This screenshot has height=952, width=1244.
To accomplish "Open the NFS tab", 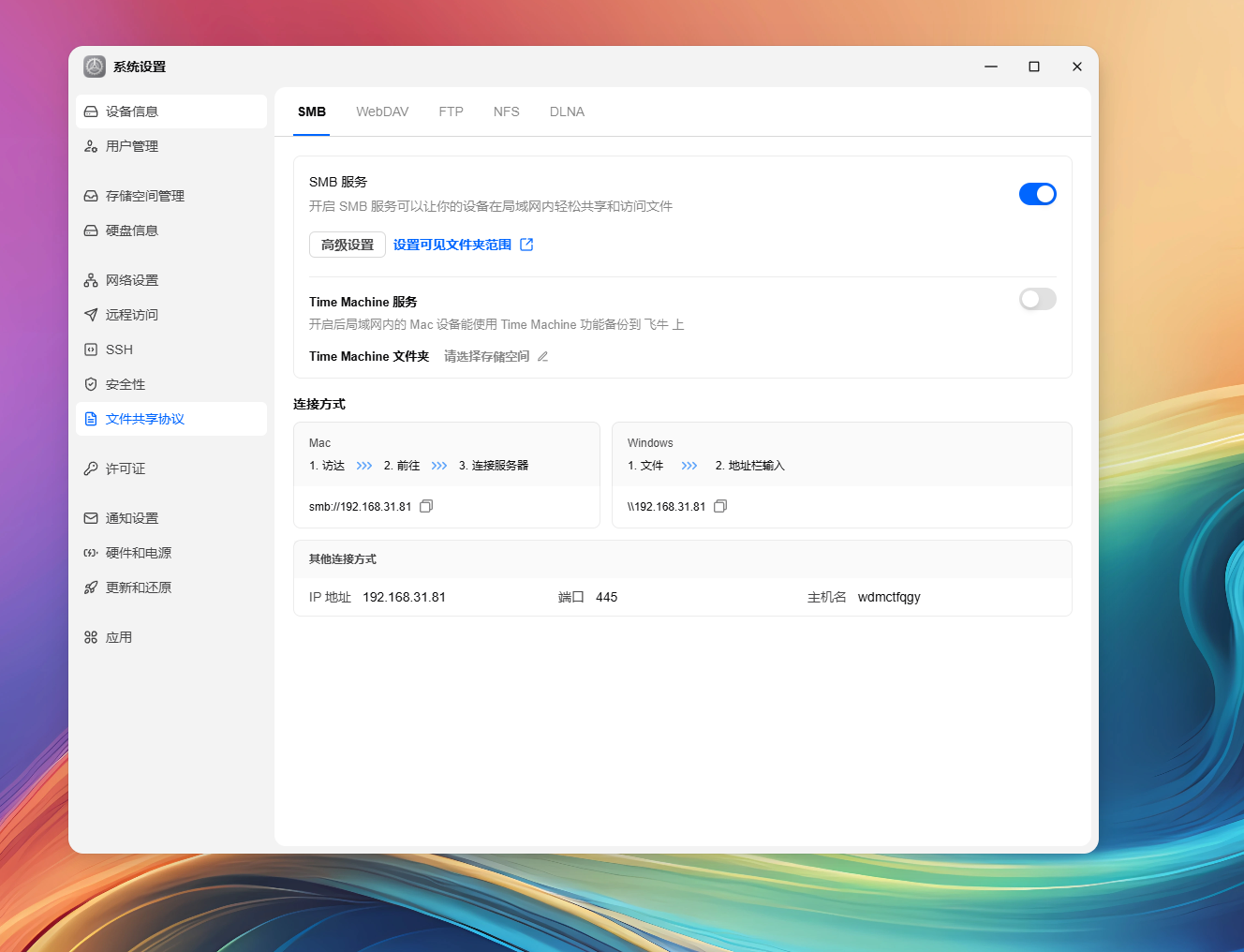I will (507, 112).
